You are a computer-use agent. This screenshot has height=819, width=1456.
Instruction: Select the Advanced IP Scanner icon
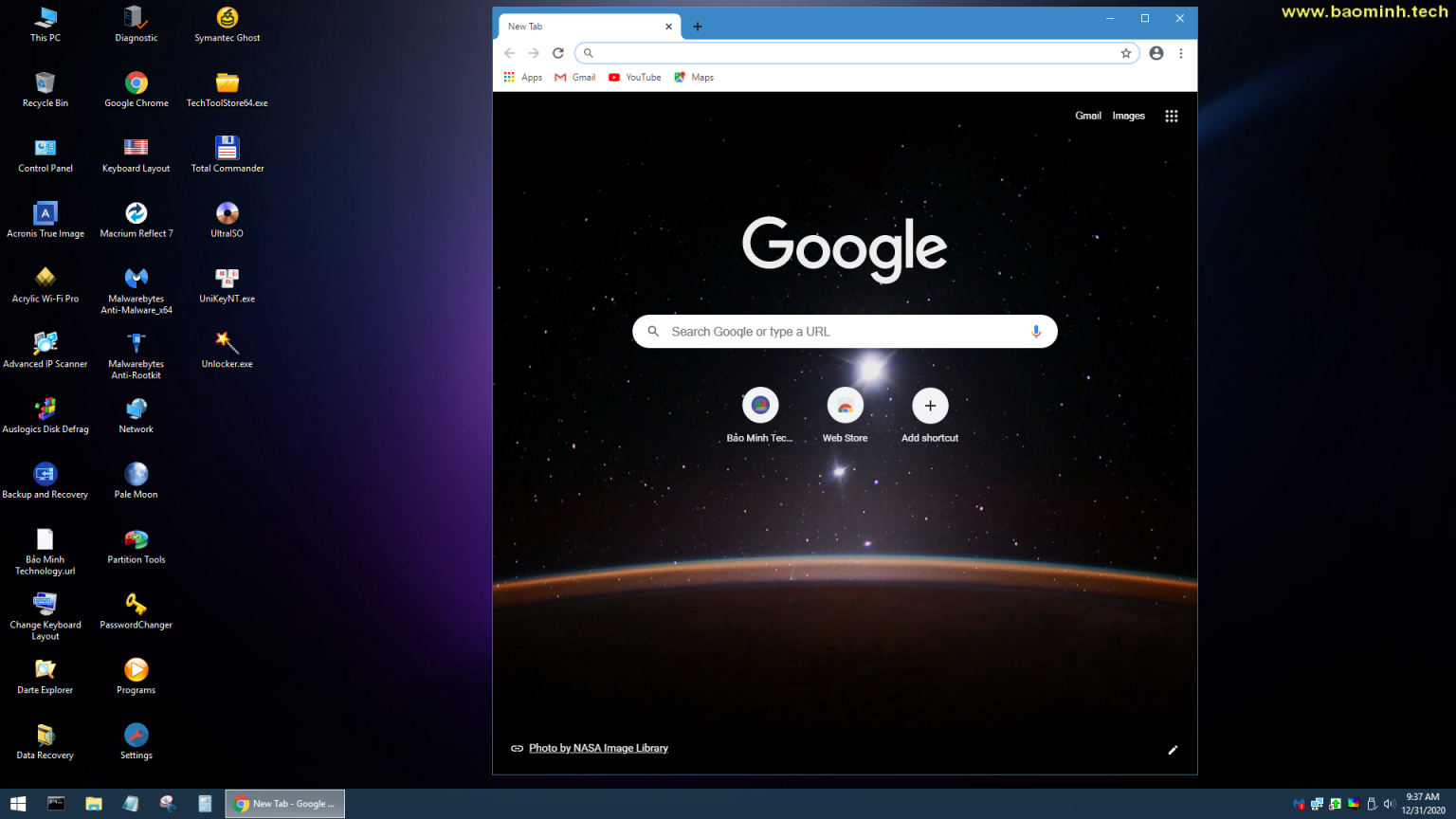(45, 352)
